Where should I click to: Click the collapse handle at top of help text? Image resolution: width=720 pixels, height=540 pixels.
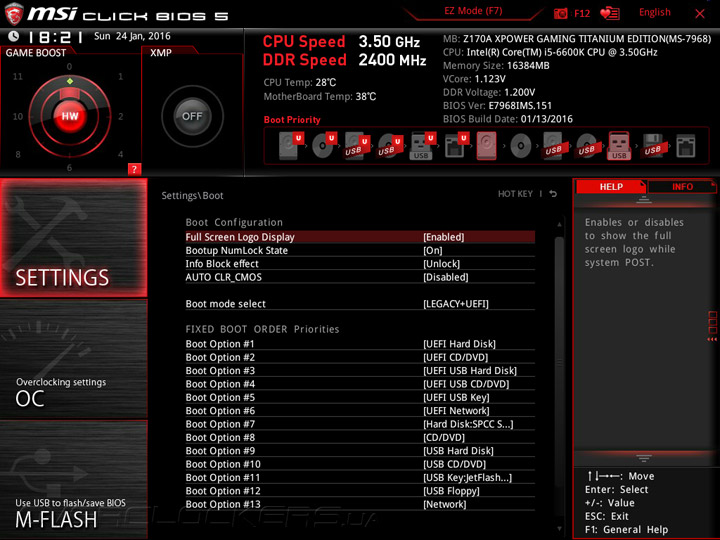[x=644, y=200]
